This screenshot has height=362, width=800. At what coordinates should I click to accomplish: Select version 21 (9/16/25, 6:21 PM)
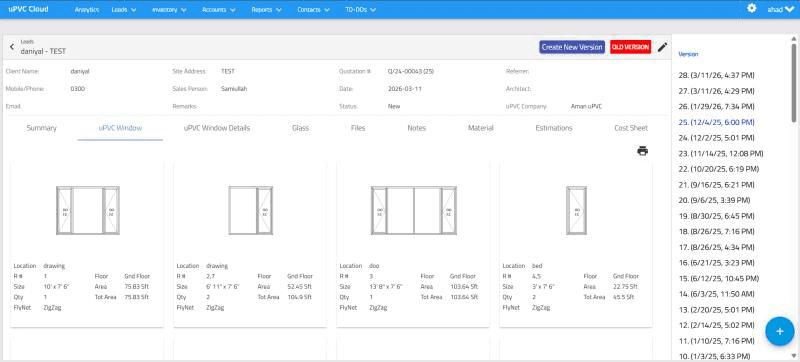pyautogui.click(x=716, y=185)
